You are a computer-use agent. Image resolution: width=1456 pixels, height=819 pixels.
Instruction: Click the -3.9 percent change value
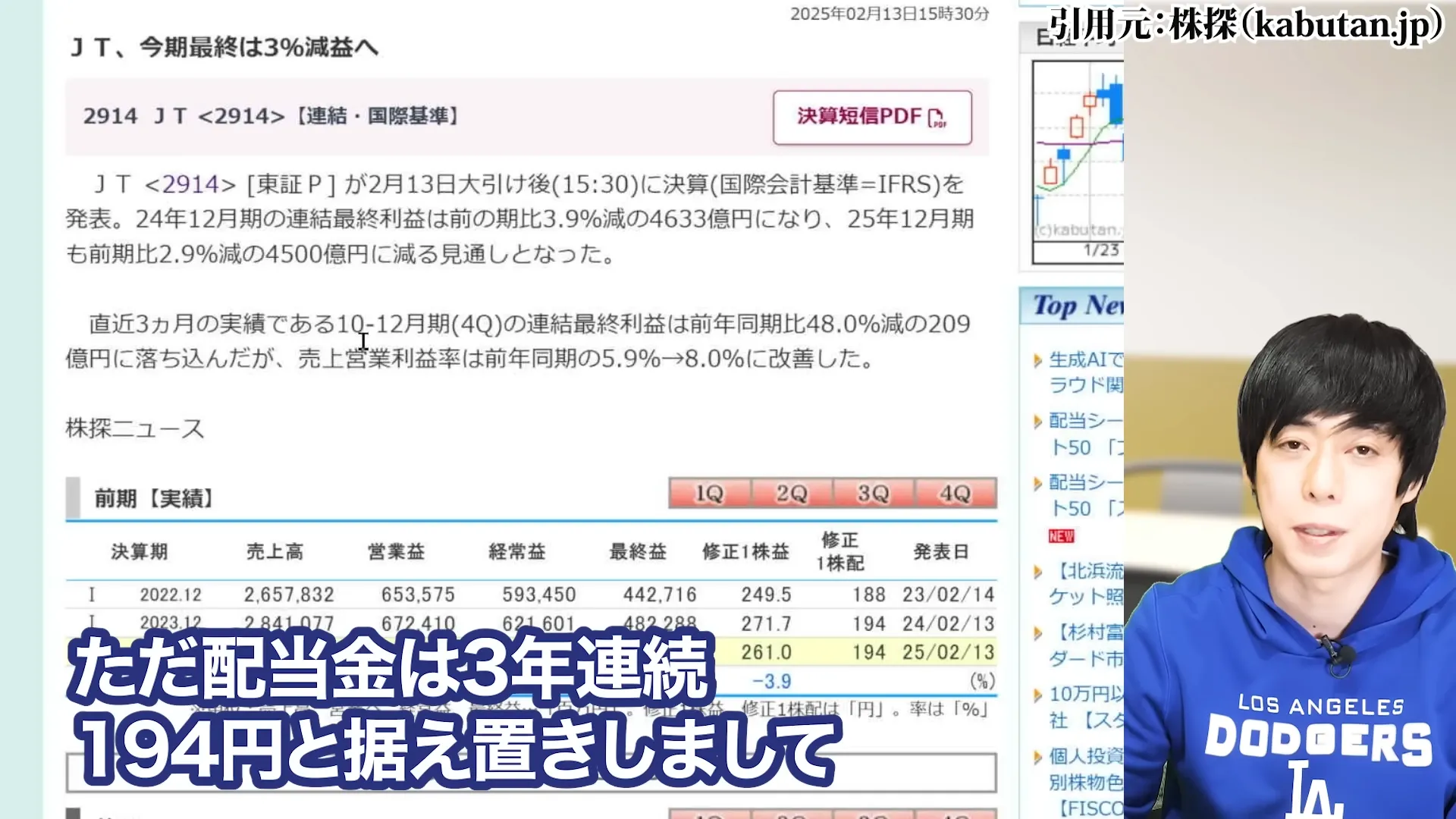[771, 681]
